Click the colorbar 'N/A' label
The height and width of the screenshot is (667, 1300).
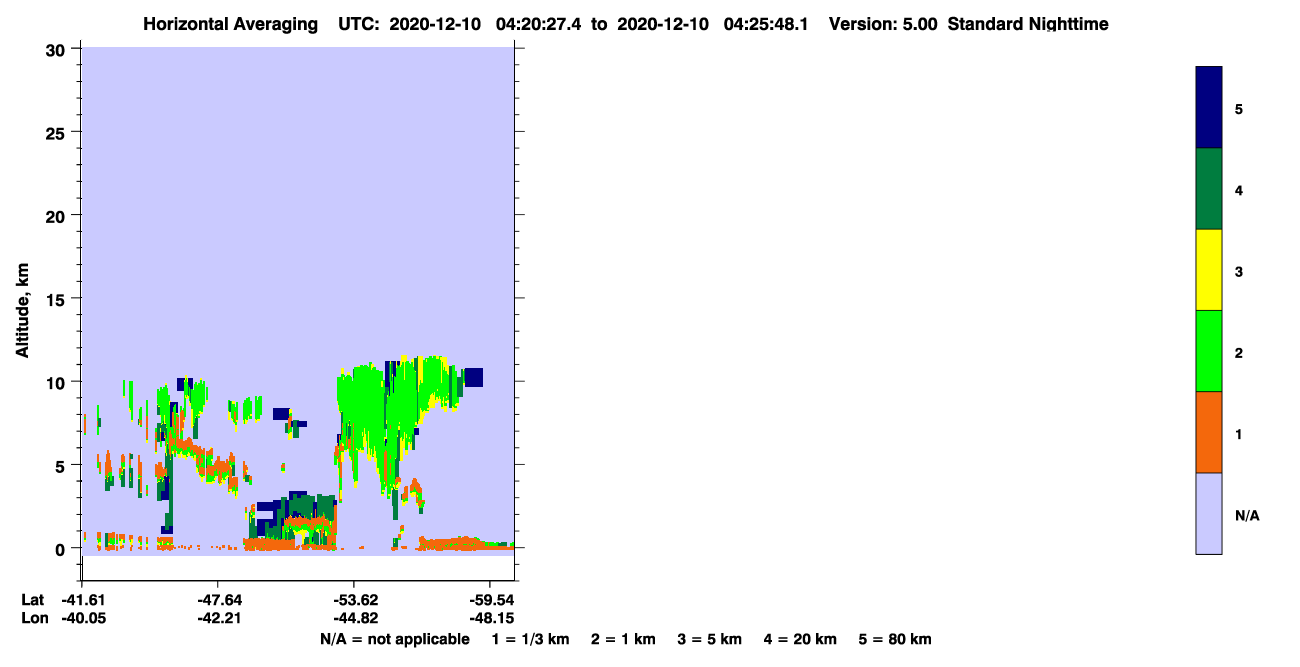pos(1246,516)
